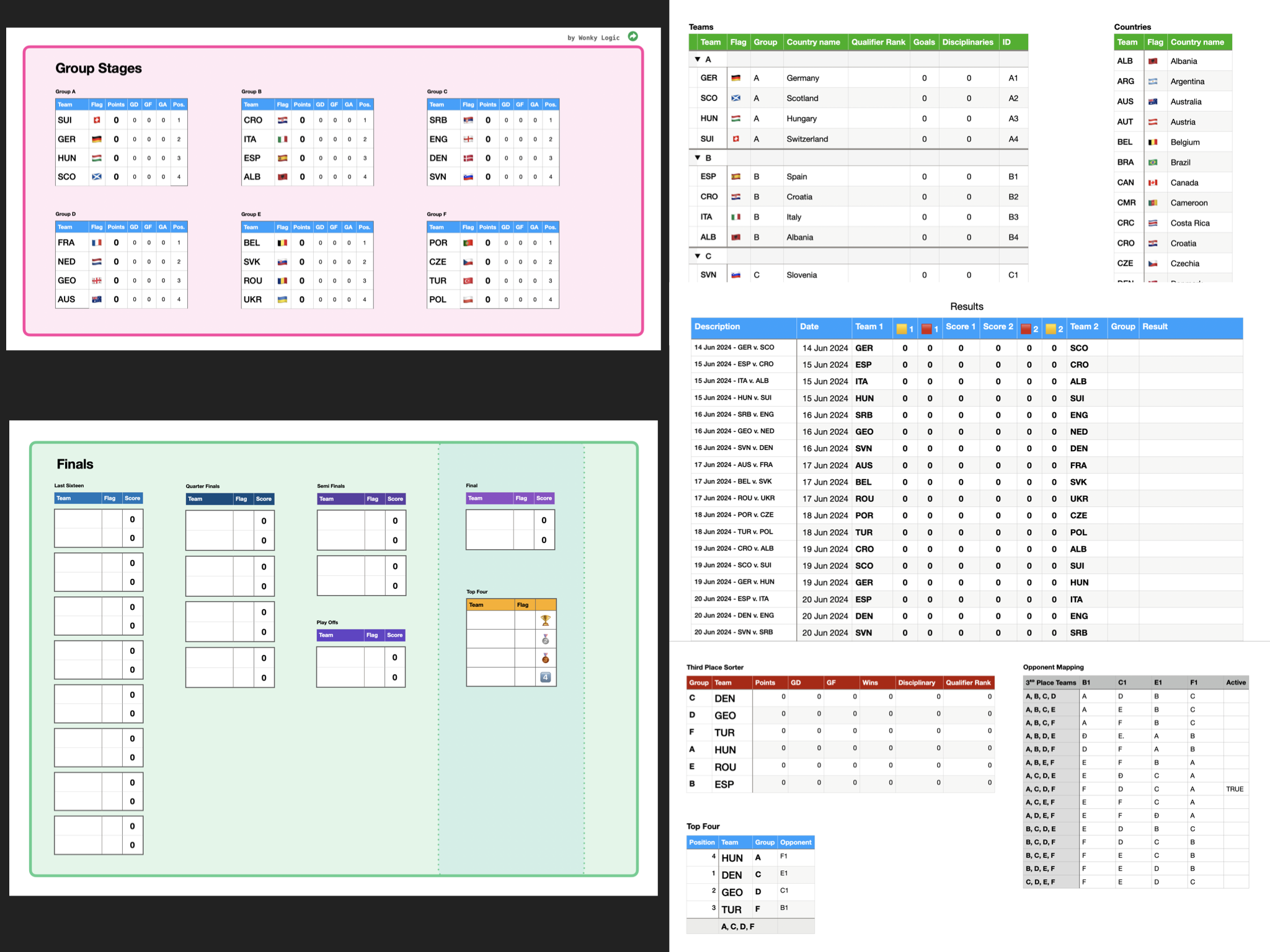
Task: Select the Qualifier Rank column header in Teams
Action: coord(877,42)
